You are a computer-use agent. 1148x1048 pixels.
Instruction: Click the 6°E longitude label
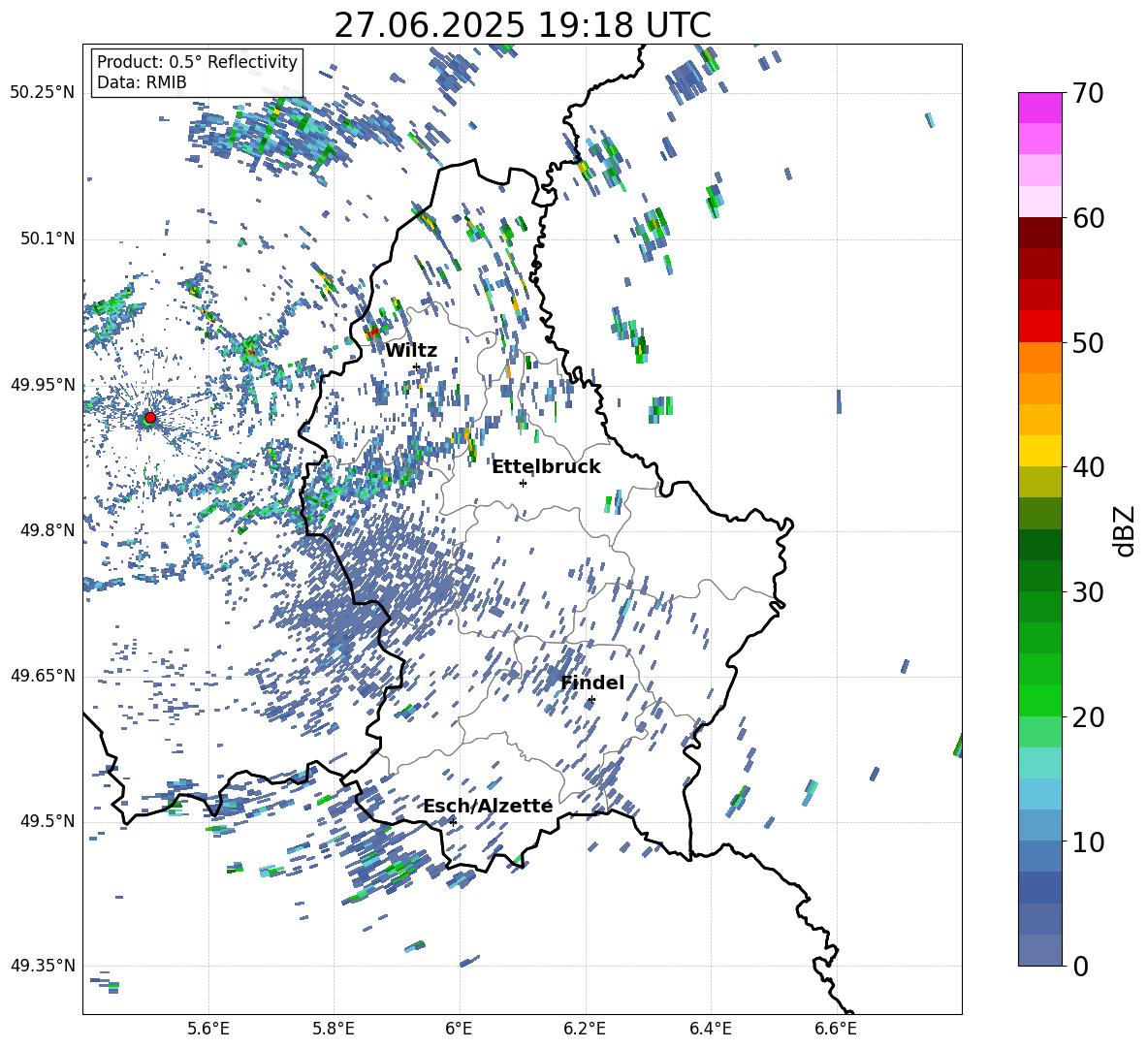(459, 1029)
